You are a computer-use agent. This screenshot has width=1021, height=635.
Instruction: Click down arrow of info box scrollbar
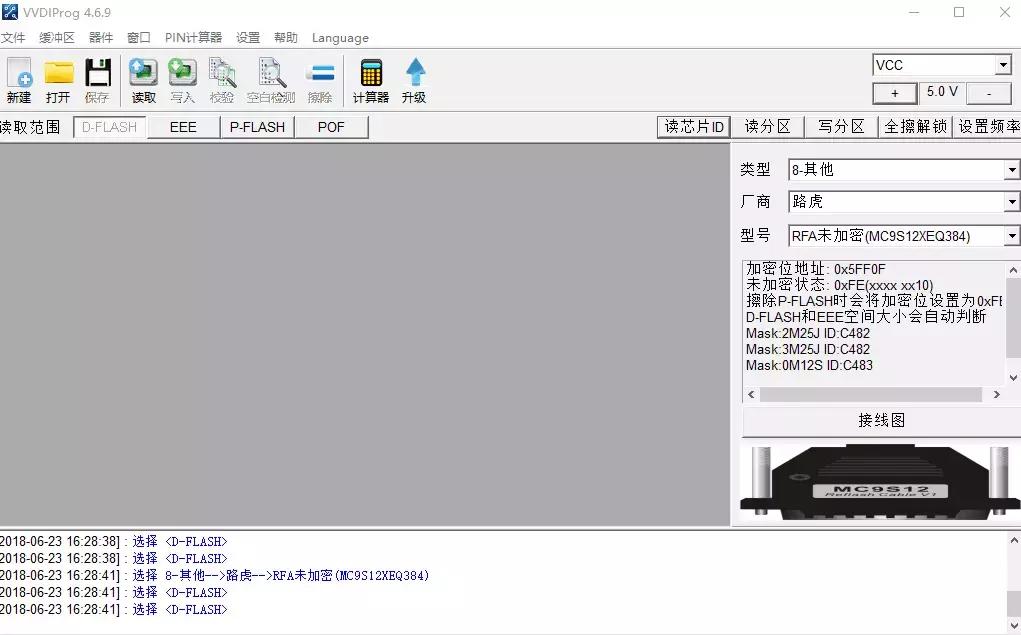click(1013, 377)
